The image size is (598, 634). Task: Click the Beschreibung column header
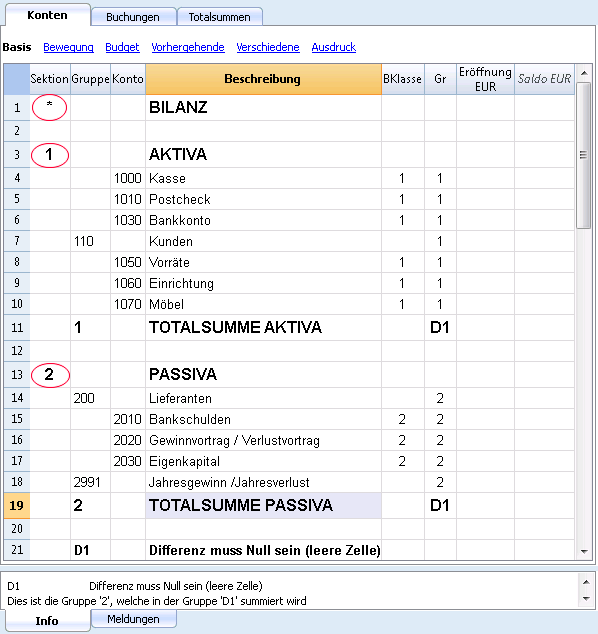(x=263, y=79)
